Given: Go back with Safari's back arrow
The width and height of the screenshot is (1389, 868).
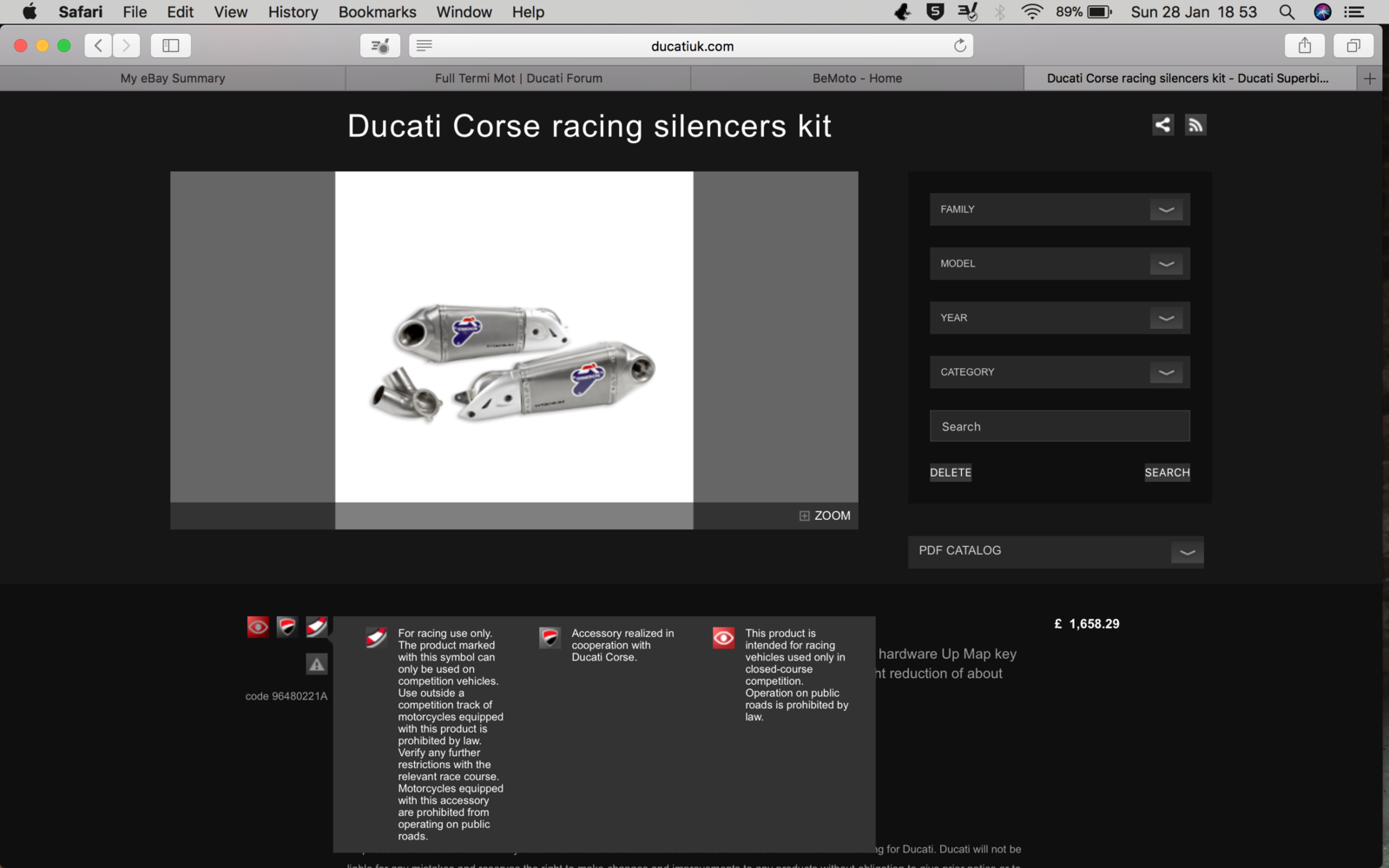Looking at the screenshot, I should (98, 45).
